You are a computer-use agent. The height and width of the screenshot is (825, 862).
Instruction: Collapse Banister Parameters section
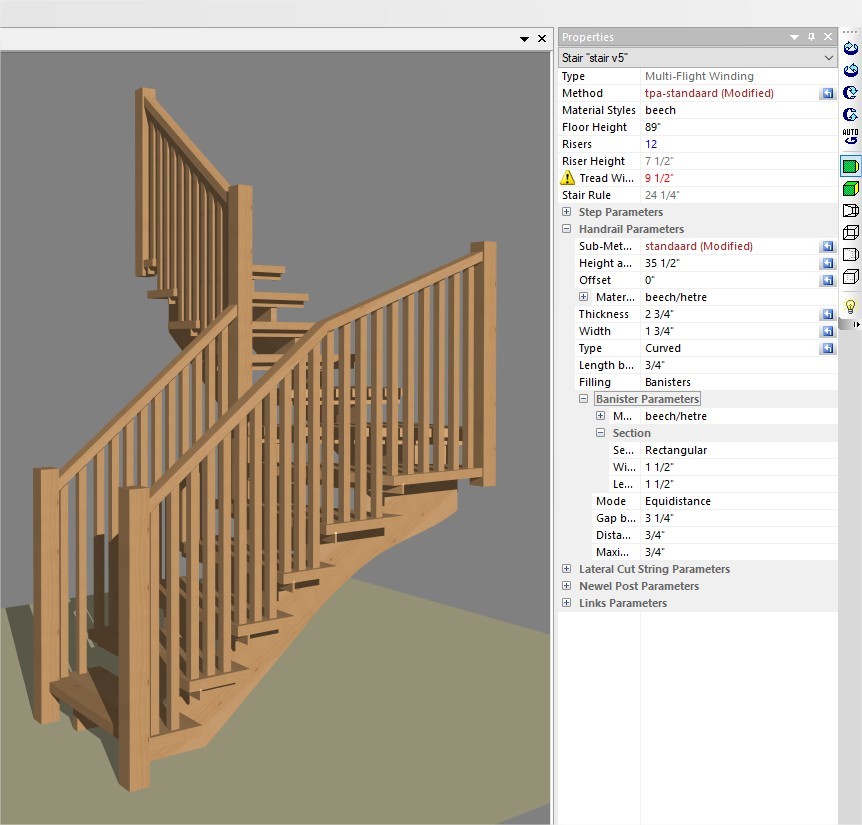click(583, 398)
